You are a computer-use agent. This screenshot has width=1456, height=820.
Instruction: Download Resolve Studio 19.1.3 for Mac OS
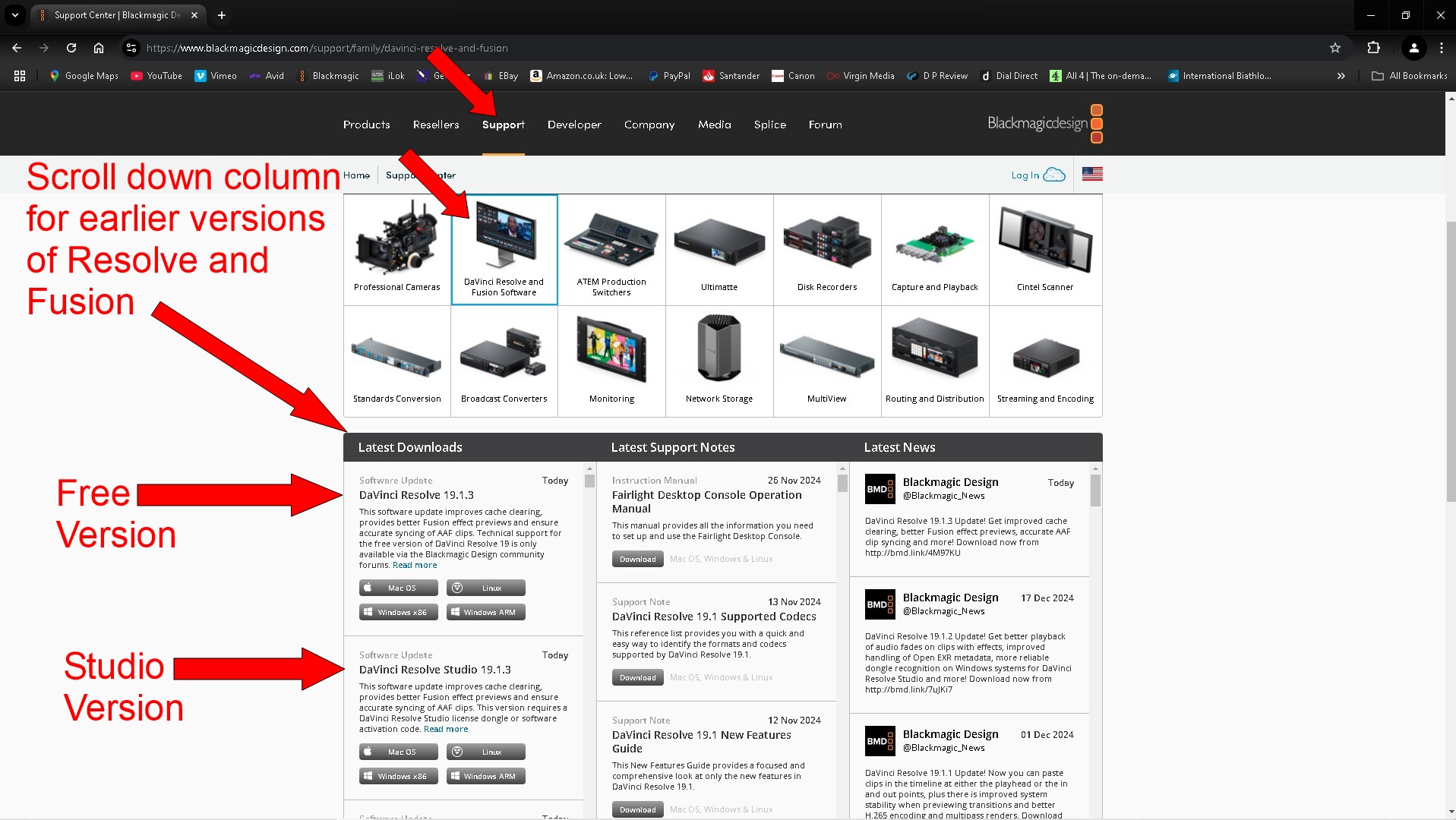(x=399, y=752)
